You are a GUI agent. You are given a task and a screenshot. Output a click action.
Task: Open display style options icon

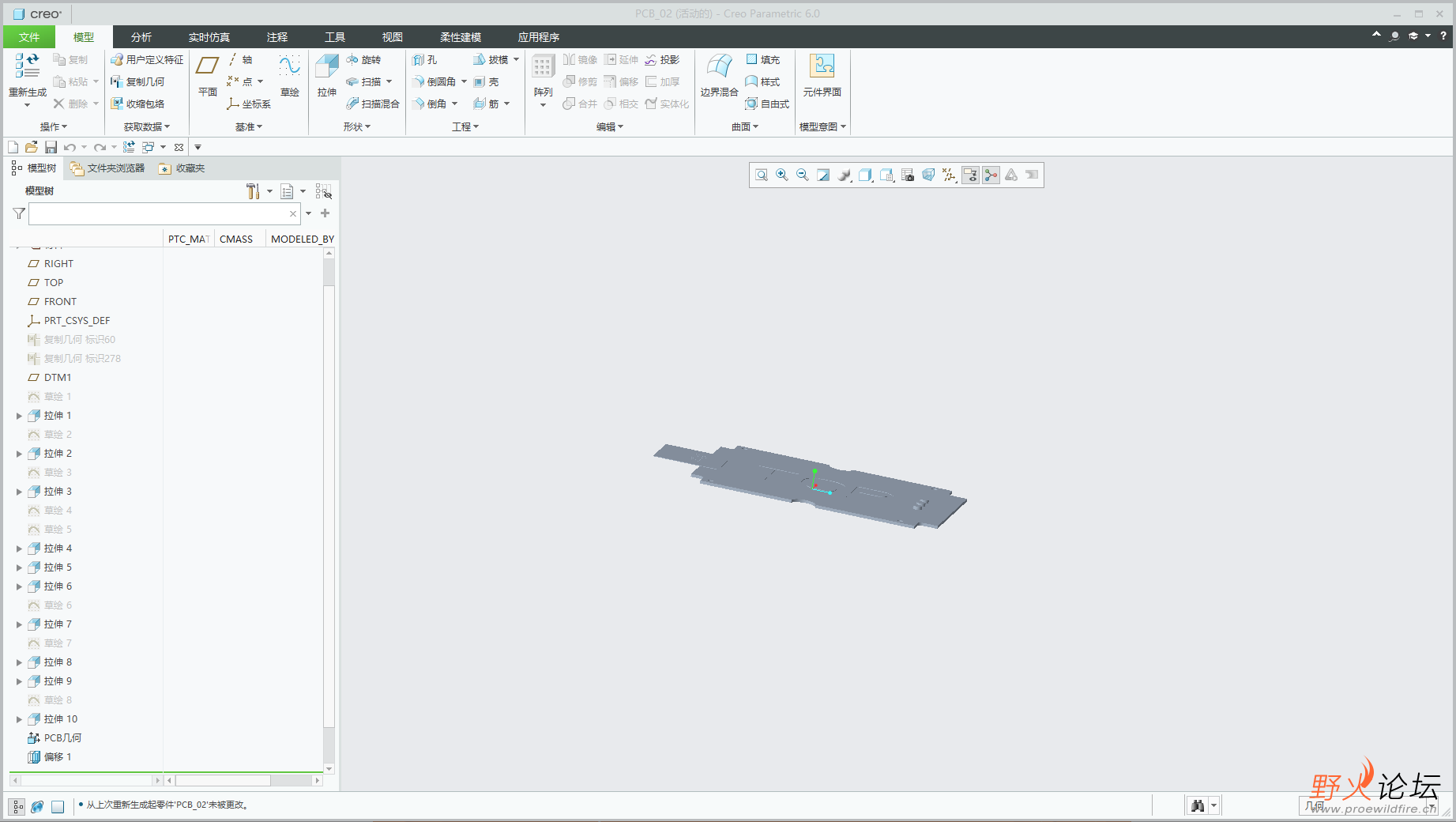[x=865, y=175]
